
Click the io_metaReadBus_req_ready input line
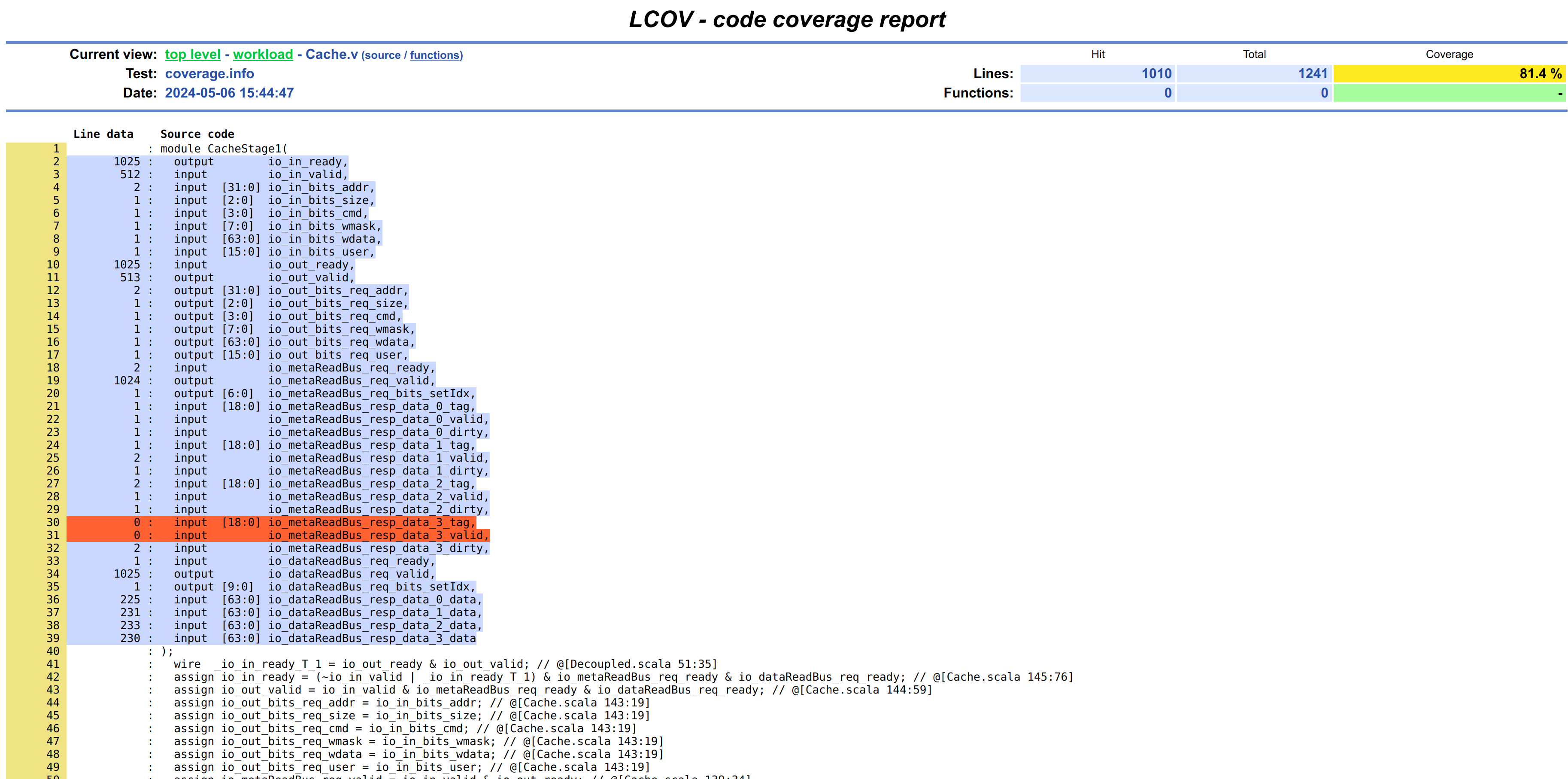tap(304, 367)
